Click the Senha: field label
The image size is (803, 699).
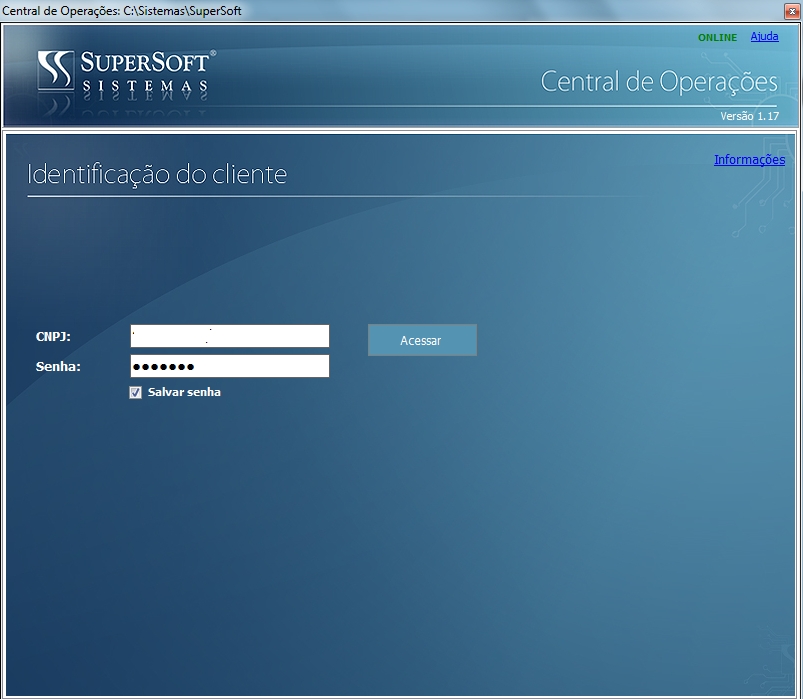58,367
